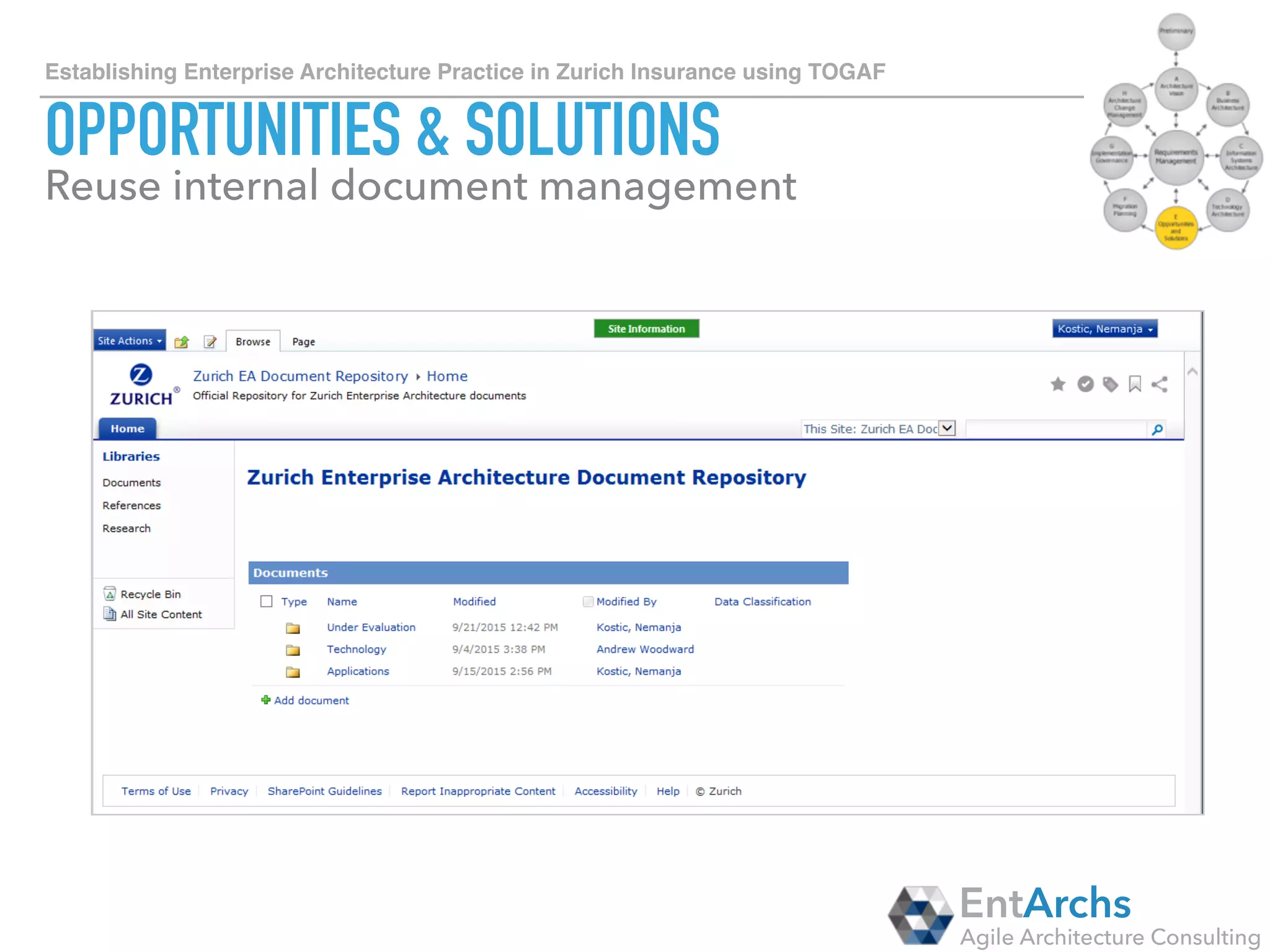Screen dimensions: 1270x952
Task: Click the Recycle Bin icon
Action: point(110,594)
